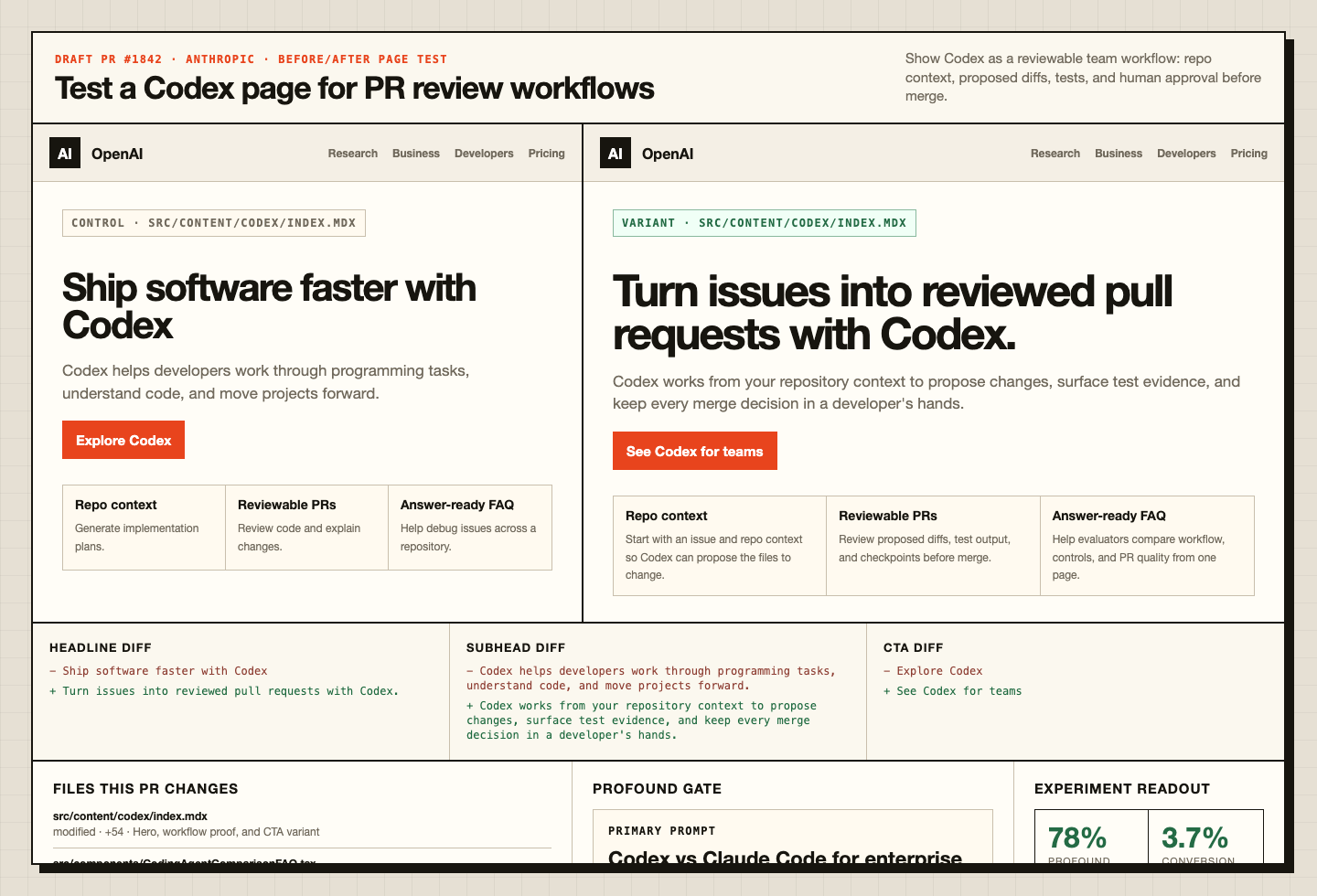The width and height of the screenshot is (1317, 896).
Task: Open Pricing in control pane nav
Action: coord(547,154)
